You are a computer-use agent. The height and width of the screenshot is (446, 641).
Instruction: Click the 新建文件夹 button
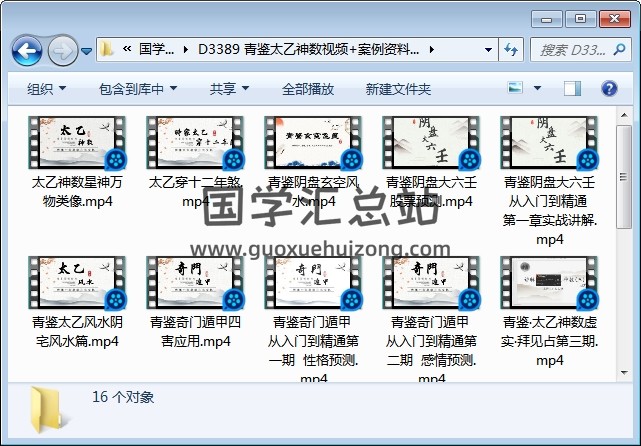point(398,89)
